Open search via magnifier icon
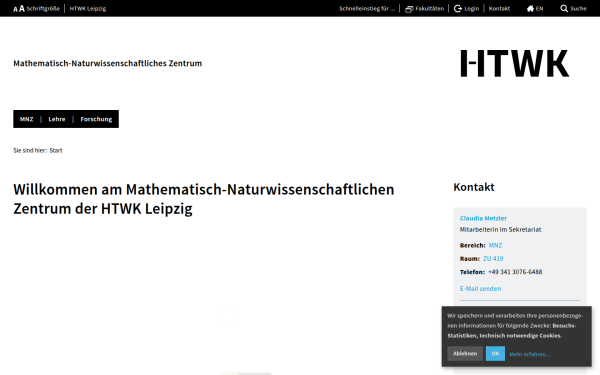The height and width of the screenshot is (375, 600). point(564,8)
